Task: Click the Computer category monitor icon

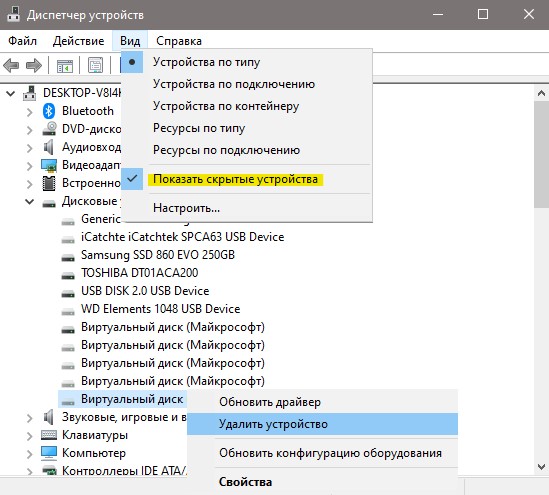Action: 49,452
